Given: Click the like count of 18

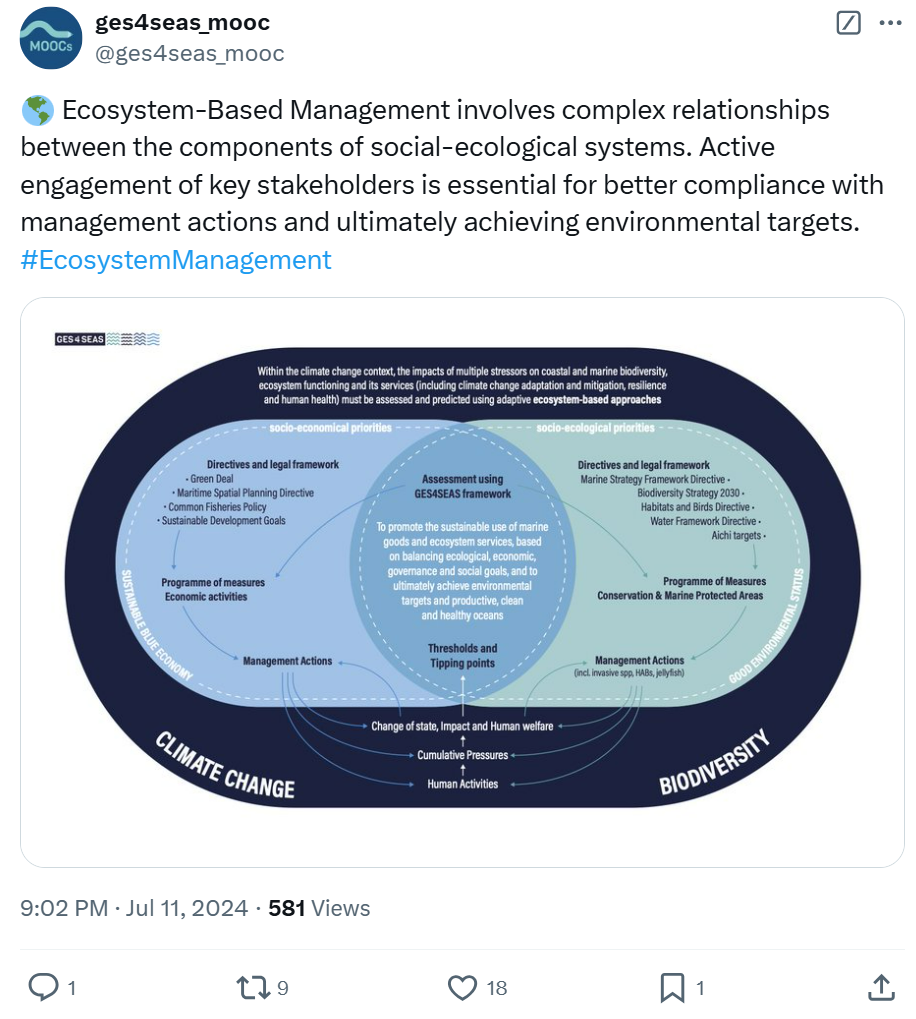Looking at the screenshot, I should (x=497, y=988).
